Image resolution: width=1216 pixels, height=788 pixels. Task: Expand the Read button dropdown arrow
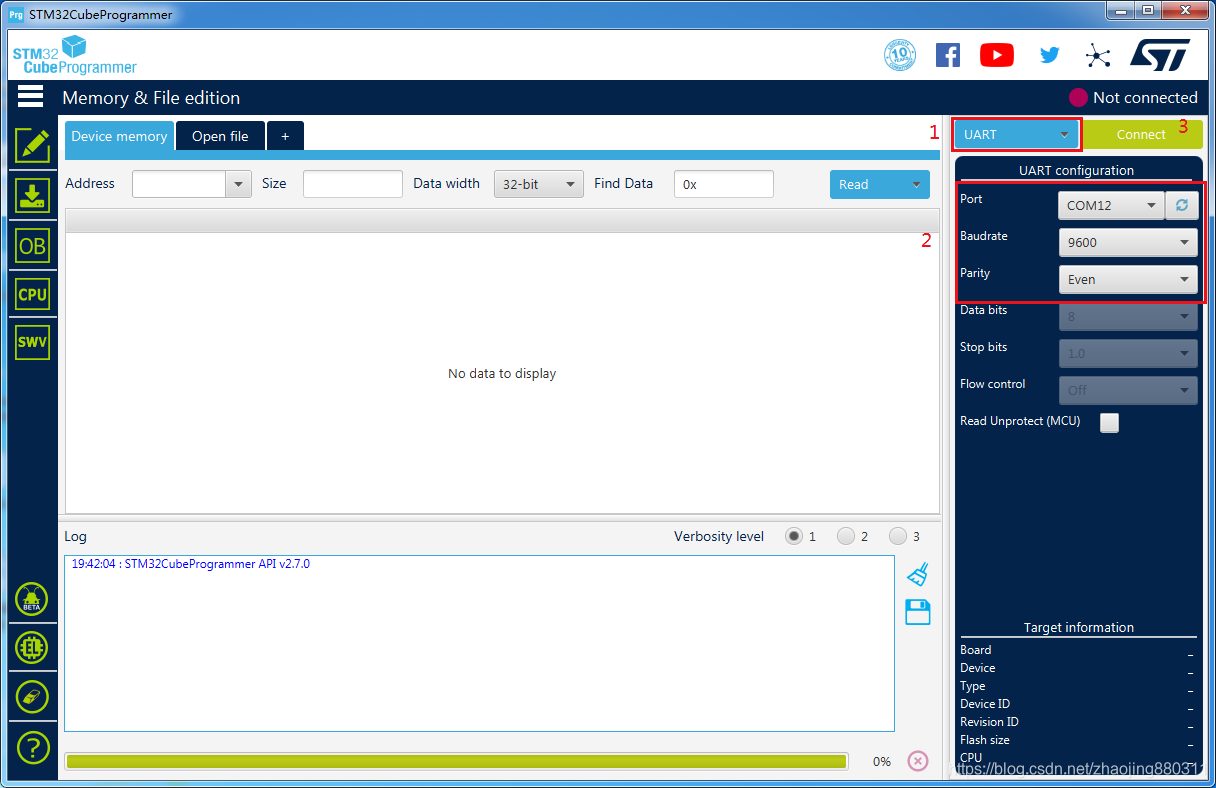pos(914,184)
